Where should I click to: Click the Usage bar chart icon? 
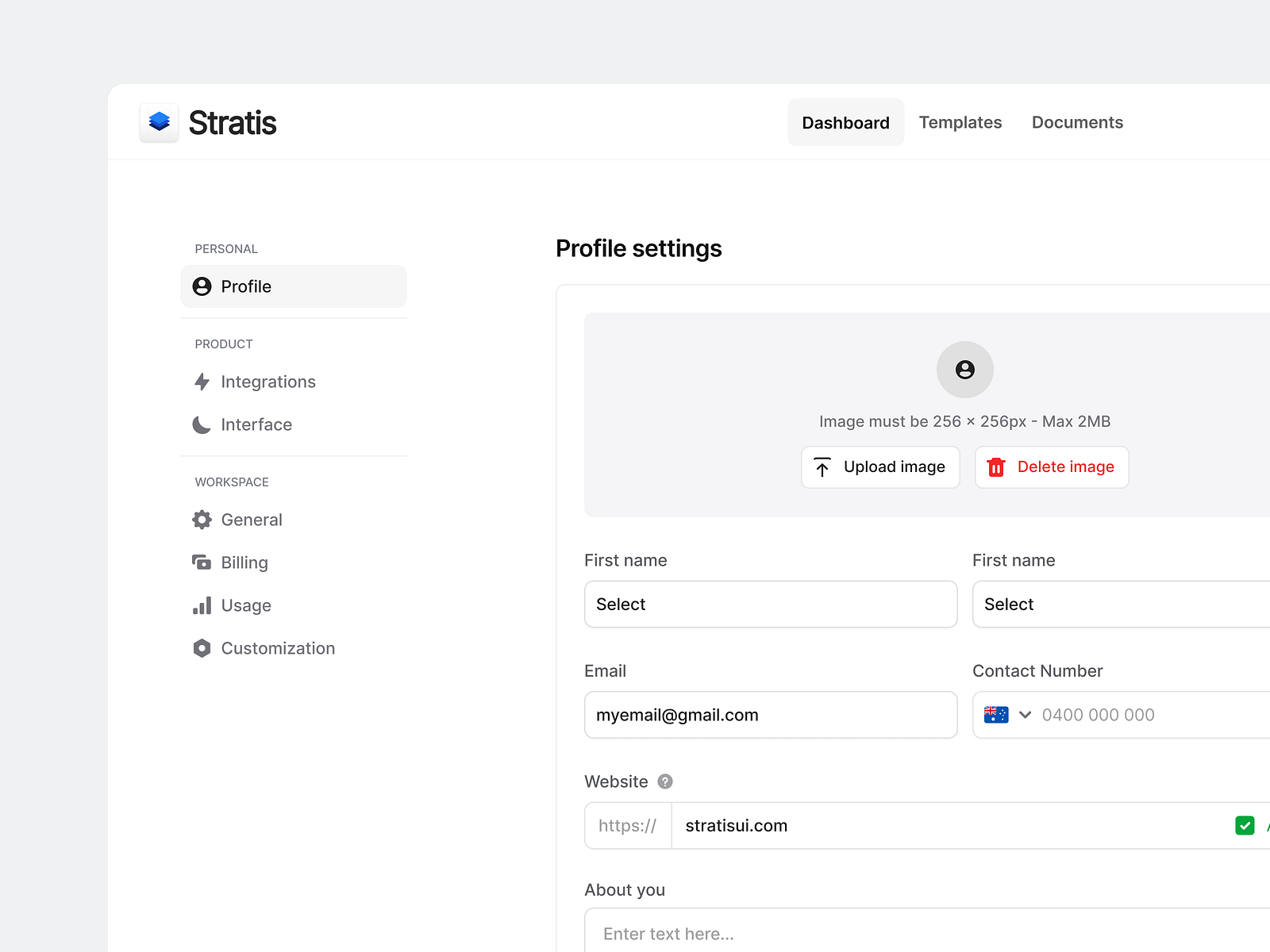202,605
